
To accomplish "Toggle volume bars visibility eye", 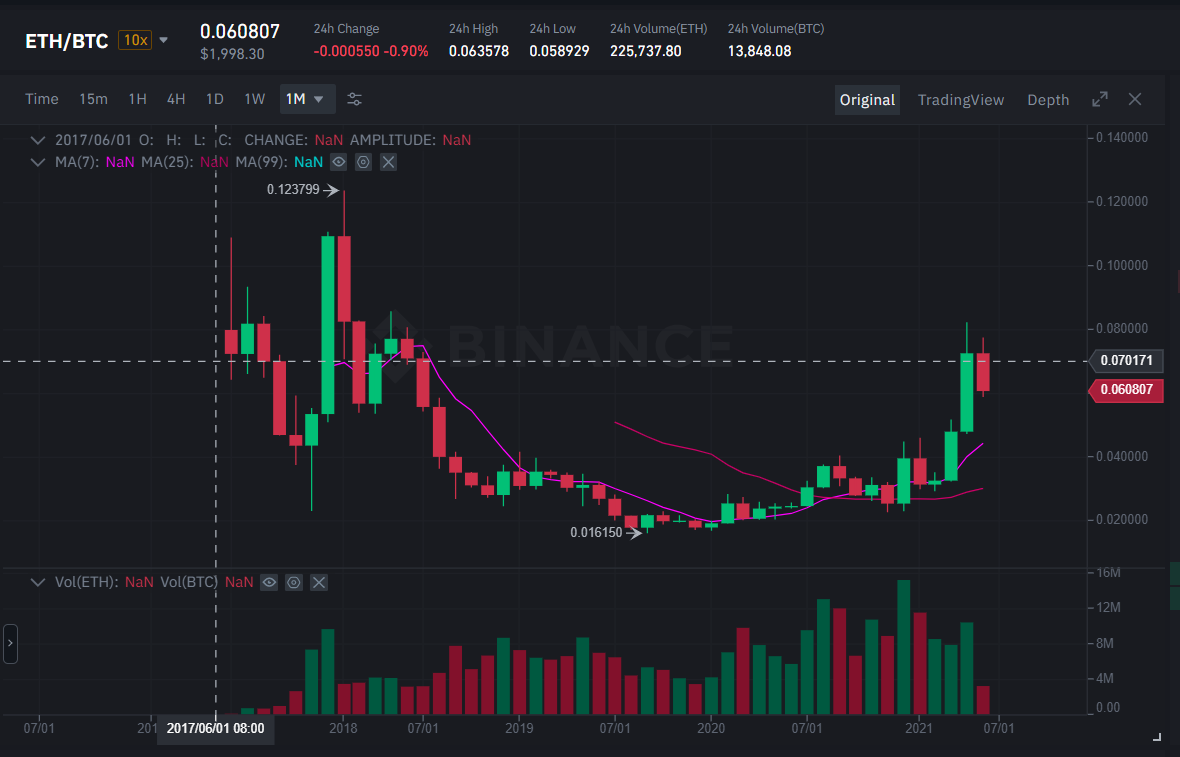I will (x=269, y=582).
